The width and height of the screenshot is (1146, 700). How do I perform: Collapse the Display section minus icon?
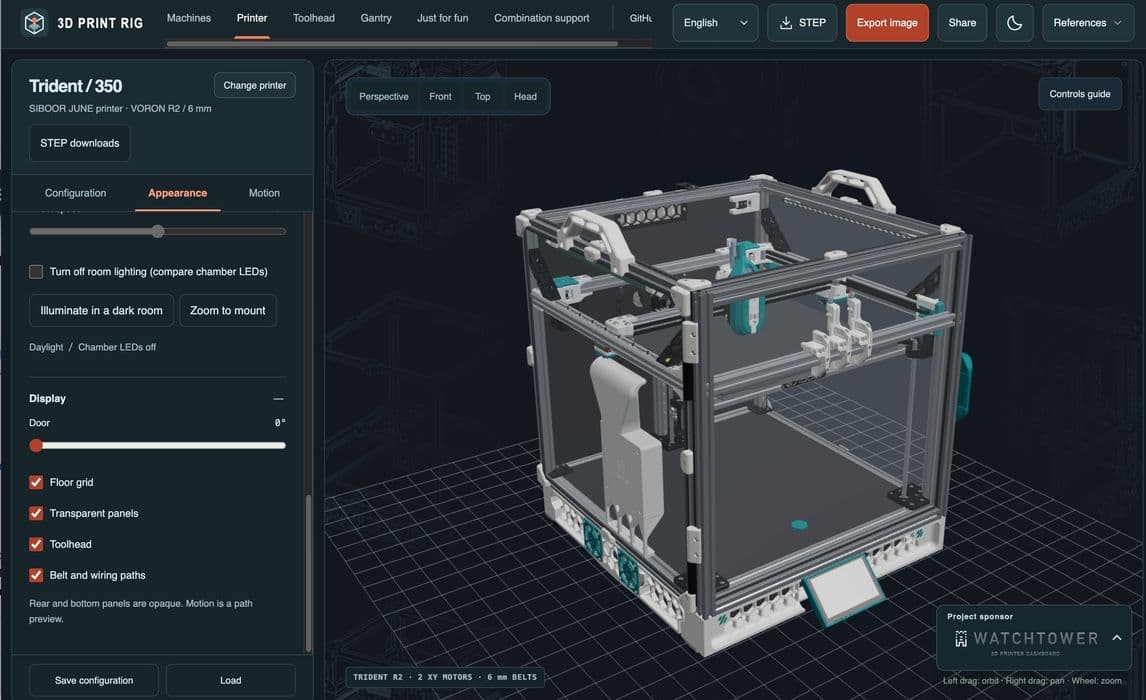(x=278, y=399)
